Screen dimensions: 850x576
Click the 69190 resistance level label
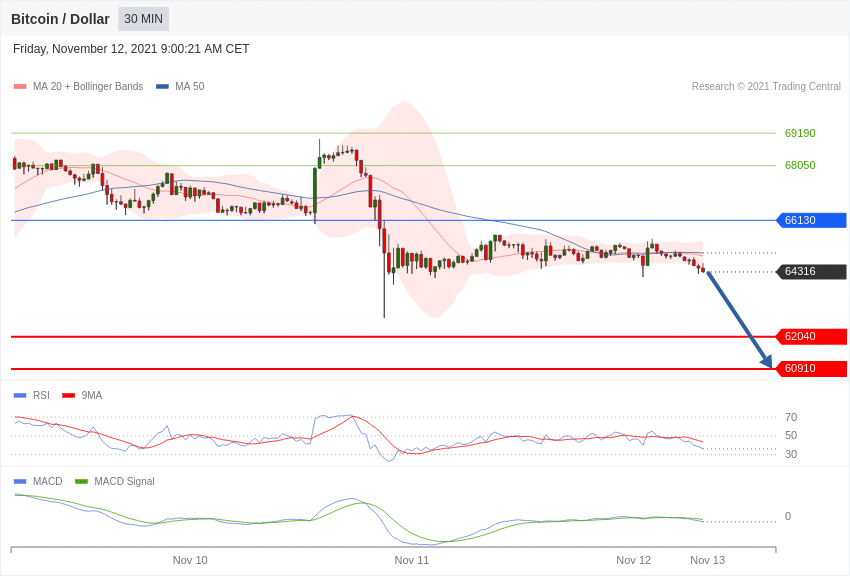pyautogui.click(x=800, y=133)
